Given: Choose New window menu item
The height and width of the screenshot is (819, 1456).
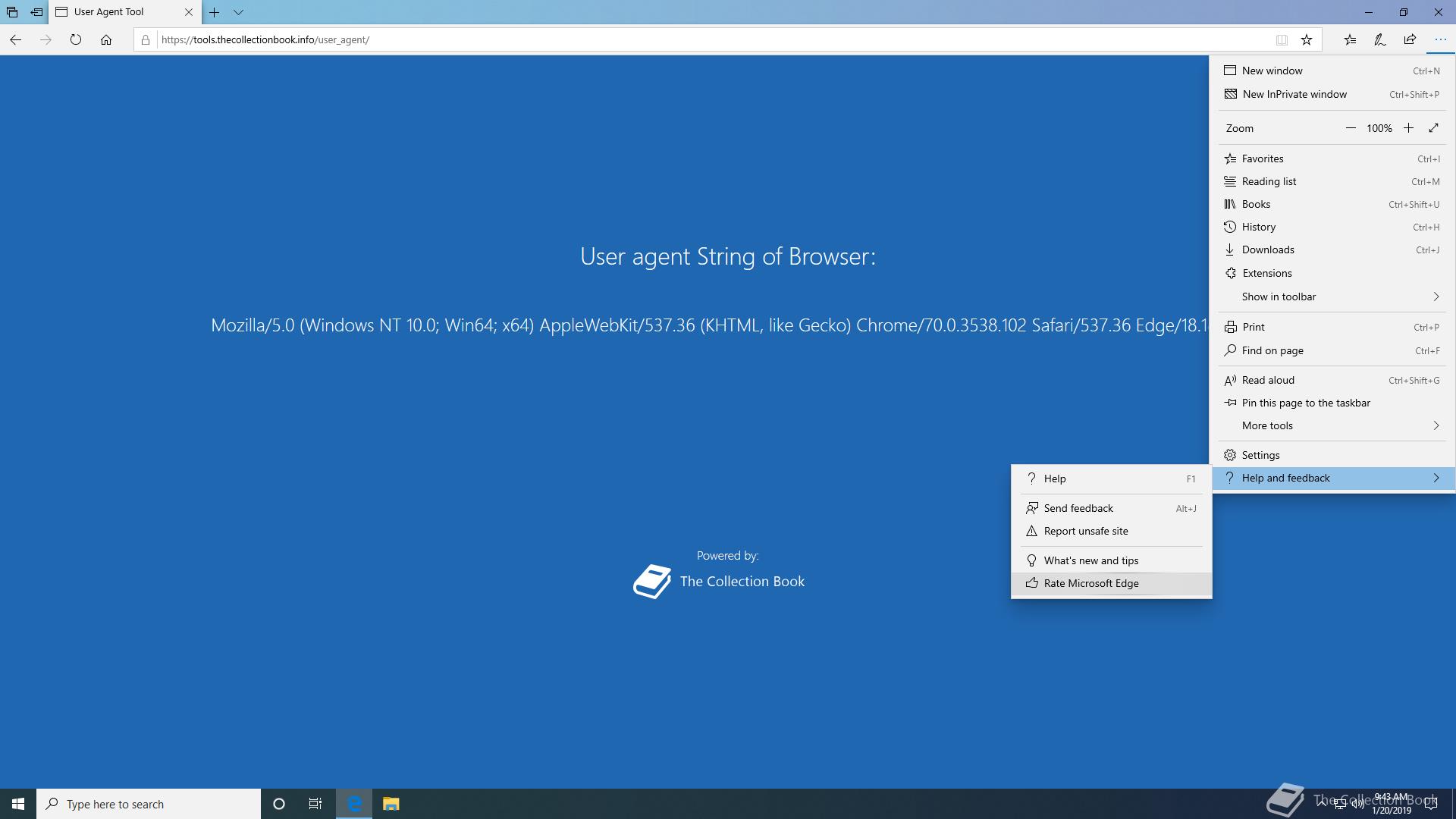Looking at the screenshot, I should [x=1332, y=71].
